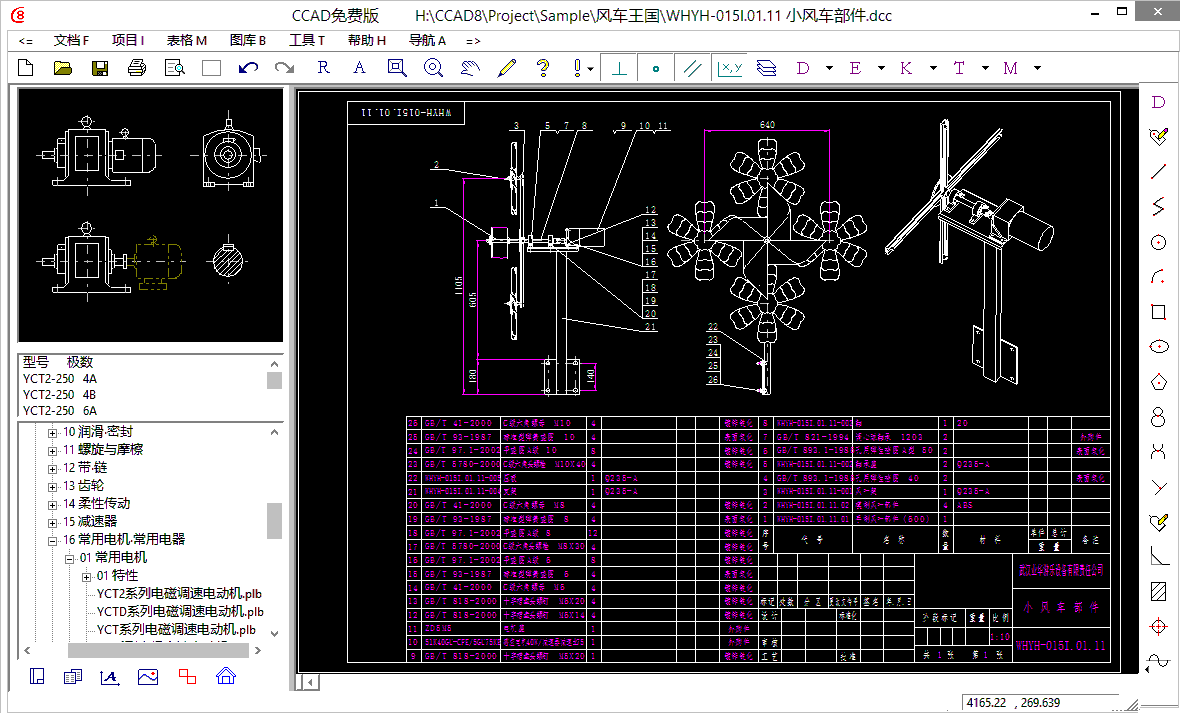Select the pentagon polygon tool

(x=1159, y=381)
